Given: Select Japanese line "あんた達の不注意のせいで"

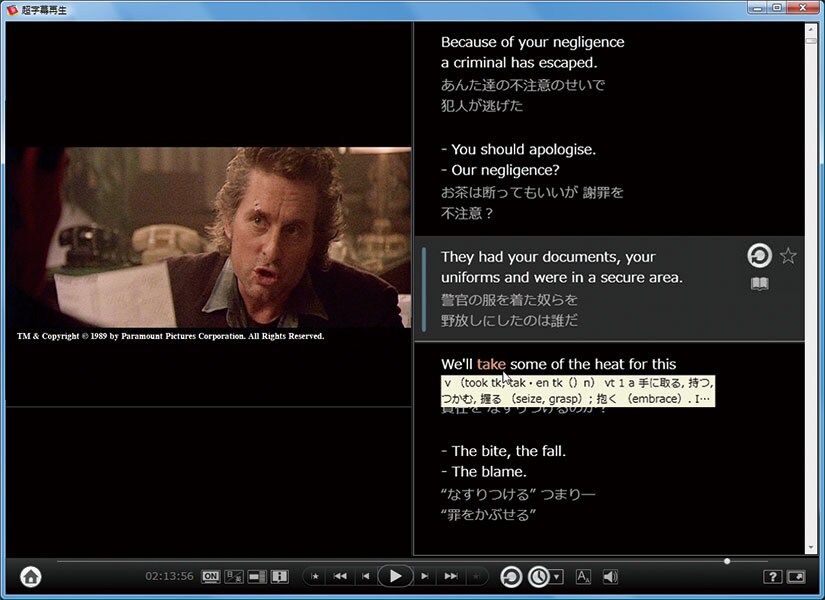Looking at the screenshot, I should click(x=523, y=85).
